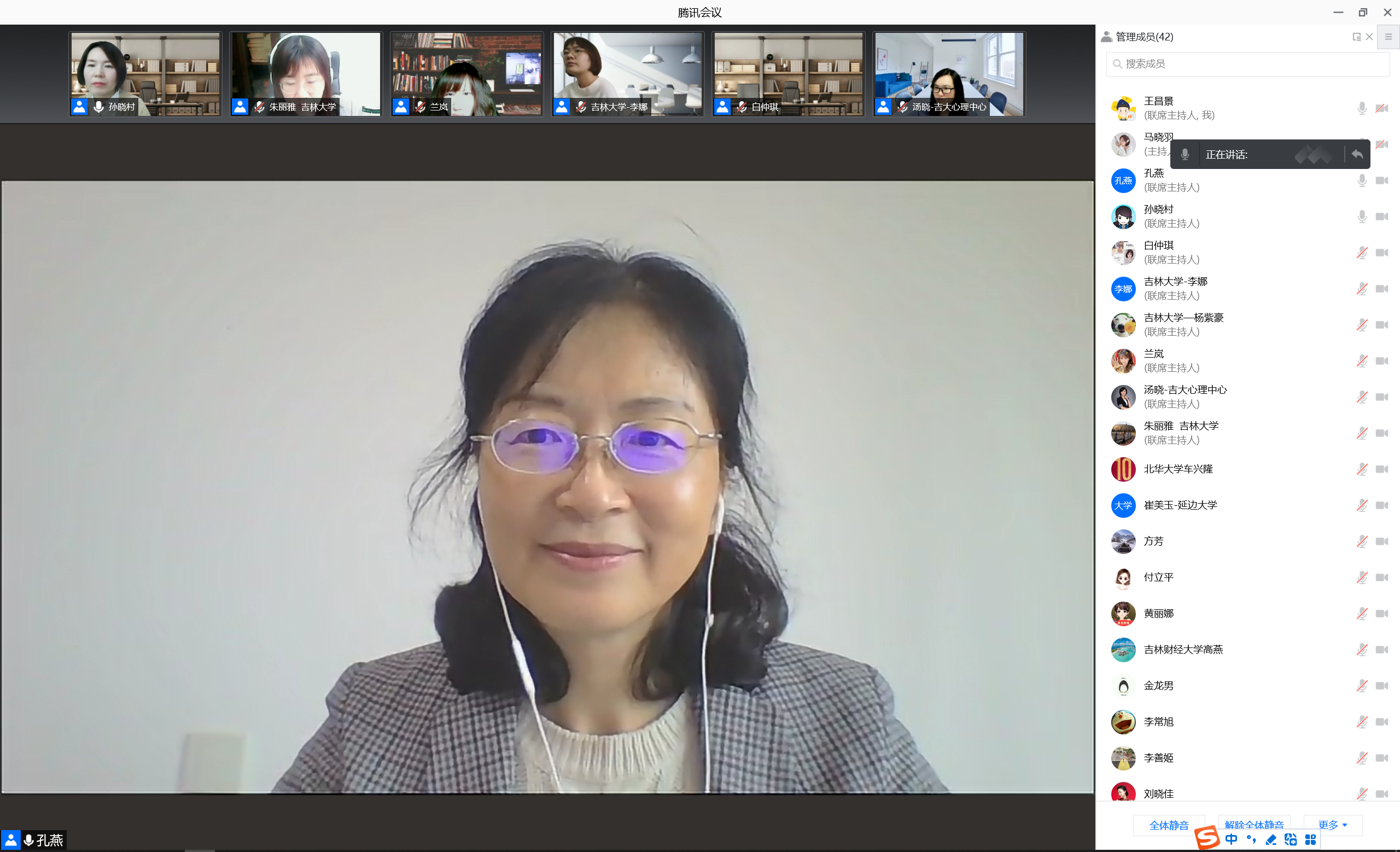The height and width of the screenshot is (852, 1400).
Task: Select 汤晓-吉大心理中心 video thumbnail
Action: pos(949,74)
